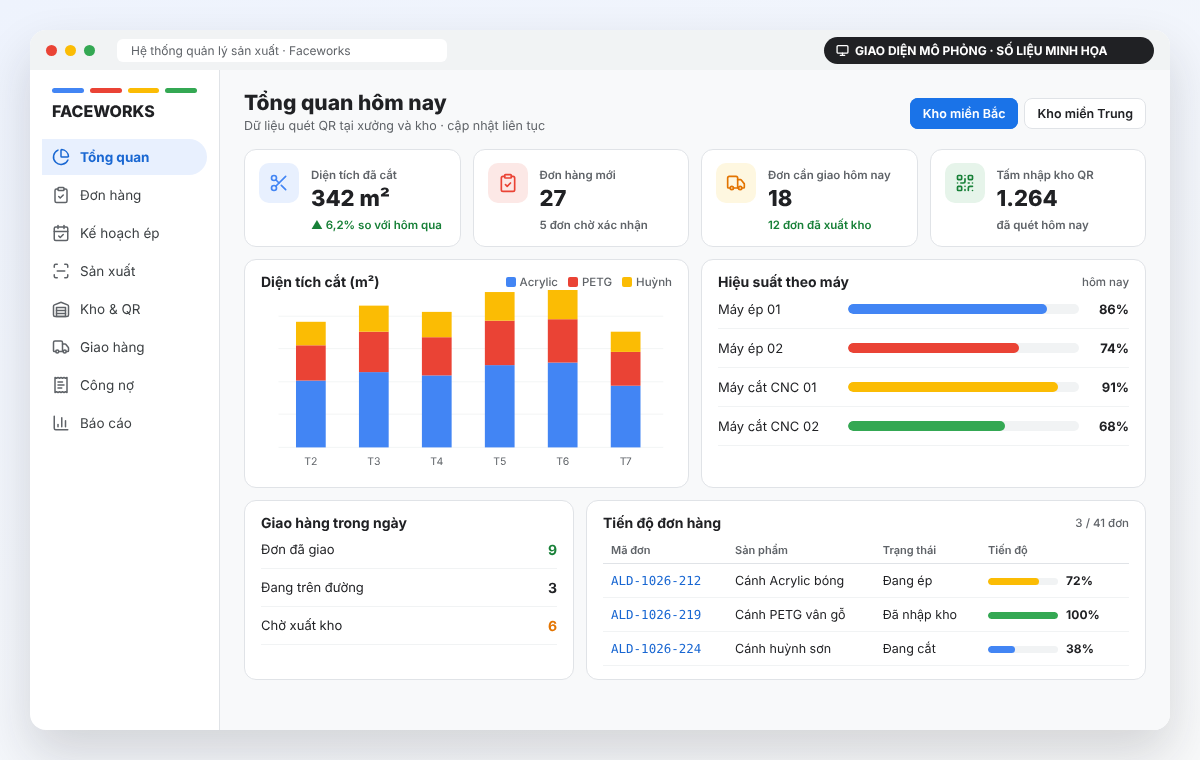
Task: Click the Kho & QR warehouse icon
Action: (x=61, y=309)
